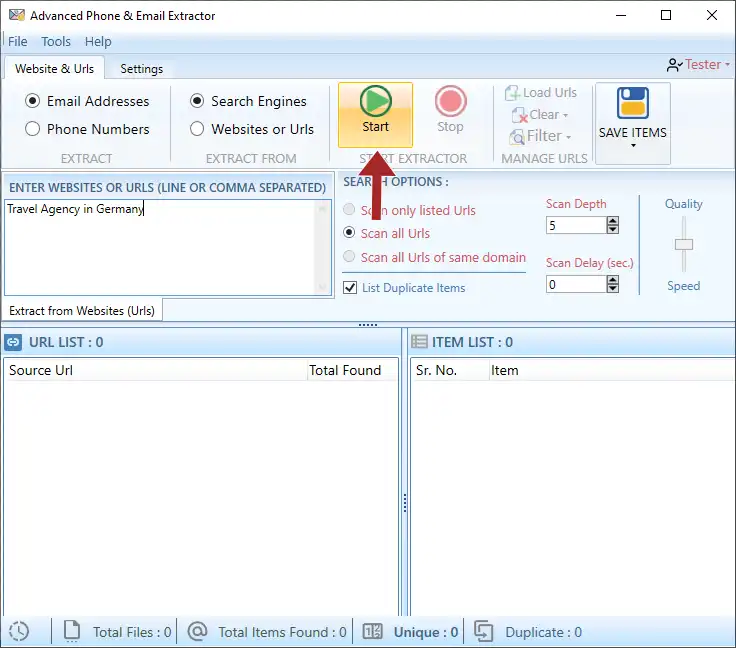Increase Scan Depth with up arrow

point(613,221)
